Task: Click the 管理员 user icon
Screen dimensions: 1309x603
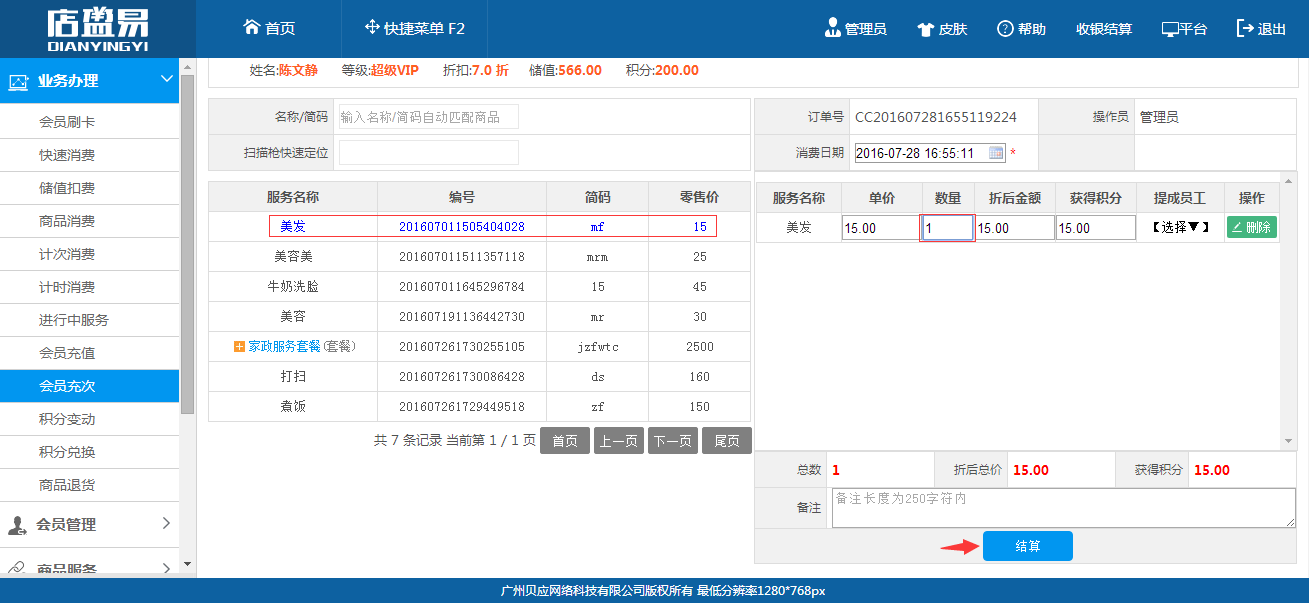Action: point(832,28)
